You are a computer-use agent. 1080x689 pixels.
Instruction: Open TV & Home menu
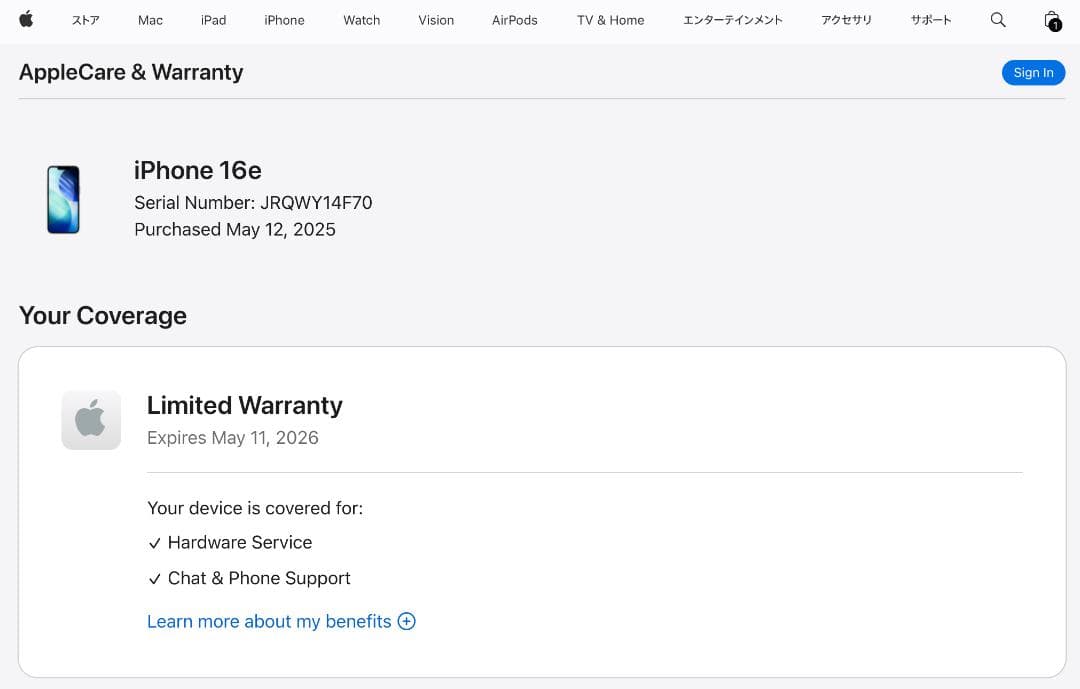610,20
